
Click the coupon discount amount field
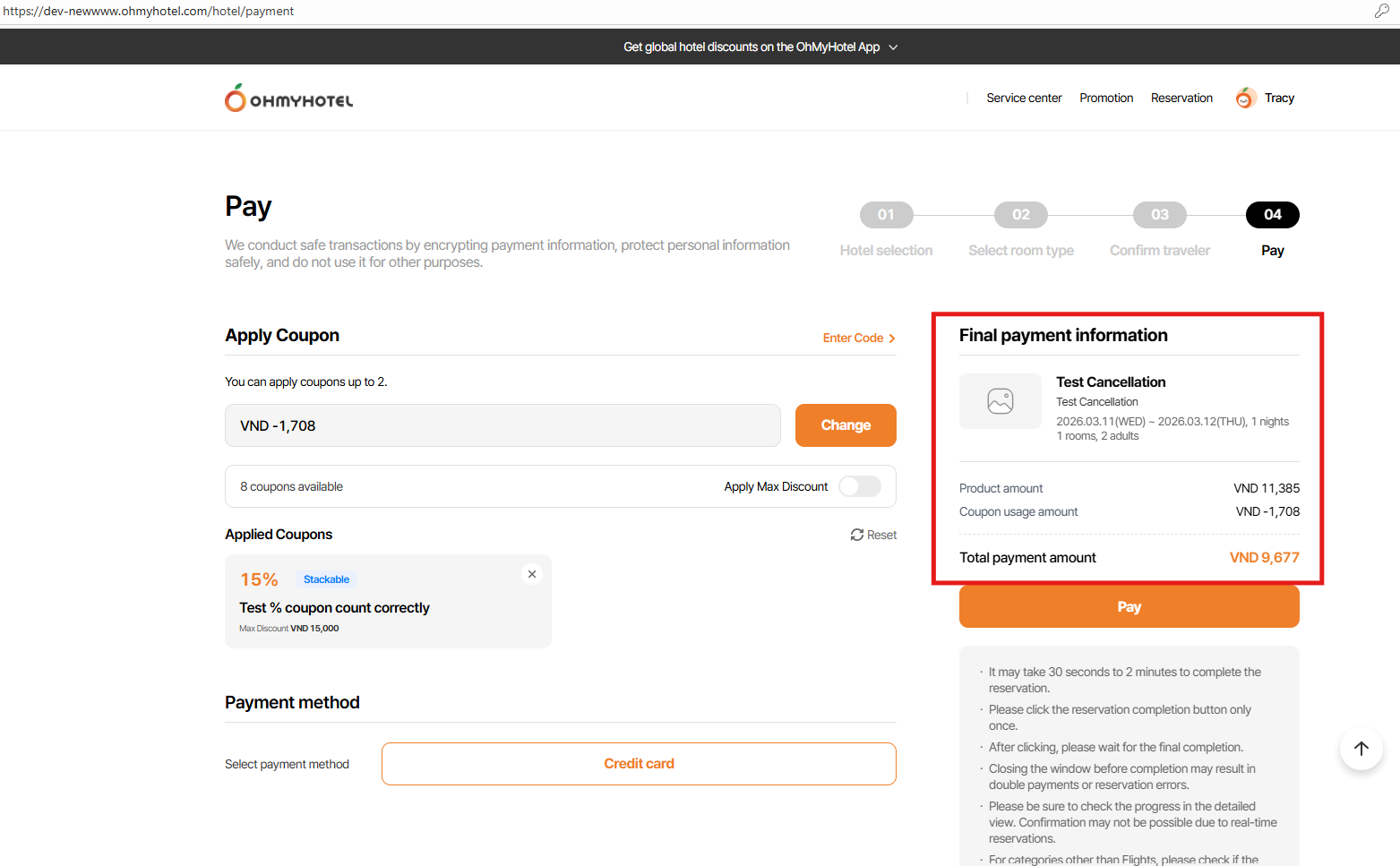coord(502,425)
